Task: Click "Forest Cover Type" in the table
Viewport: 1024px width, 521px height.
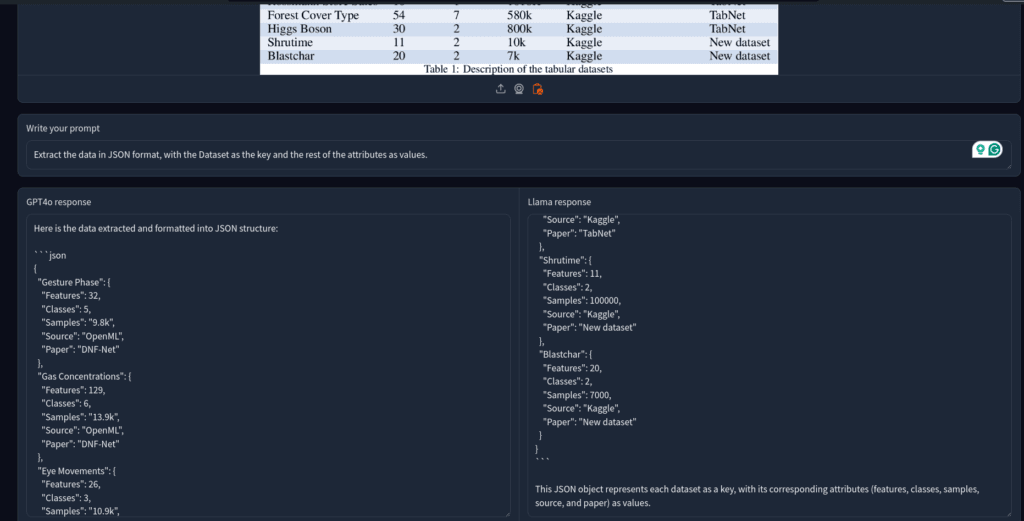Action: pos(313,15)
